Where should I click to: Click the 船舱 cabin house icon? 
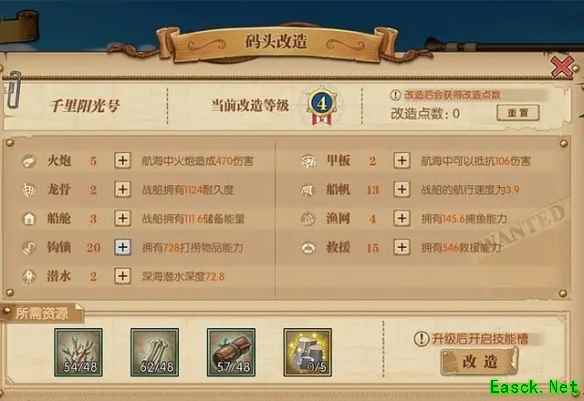coord(29,219)
